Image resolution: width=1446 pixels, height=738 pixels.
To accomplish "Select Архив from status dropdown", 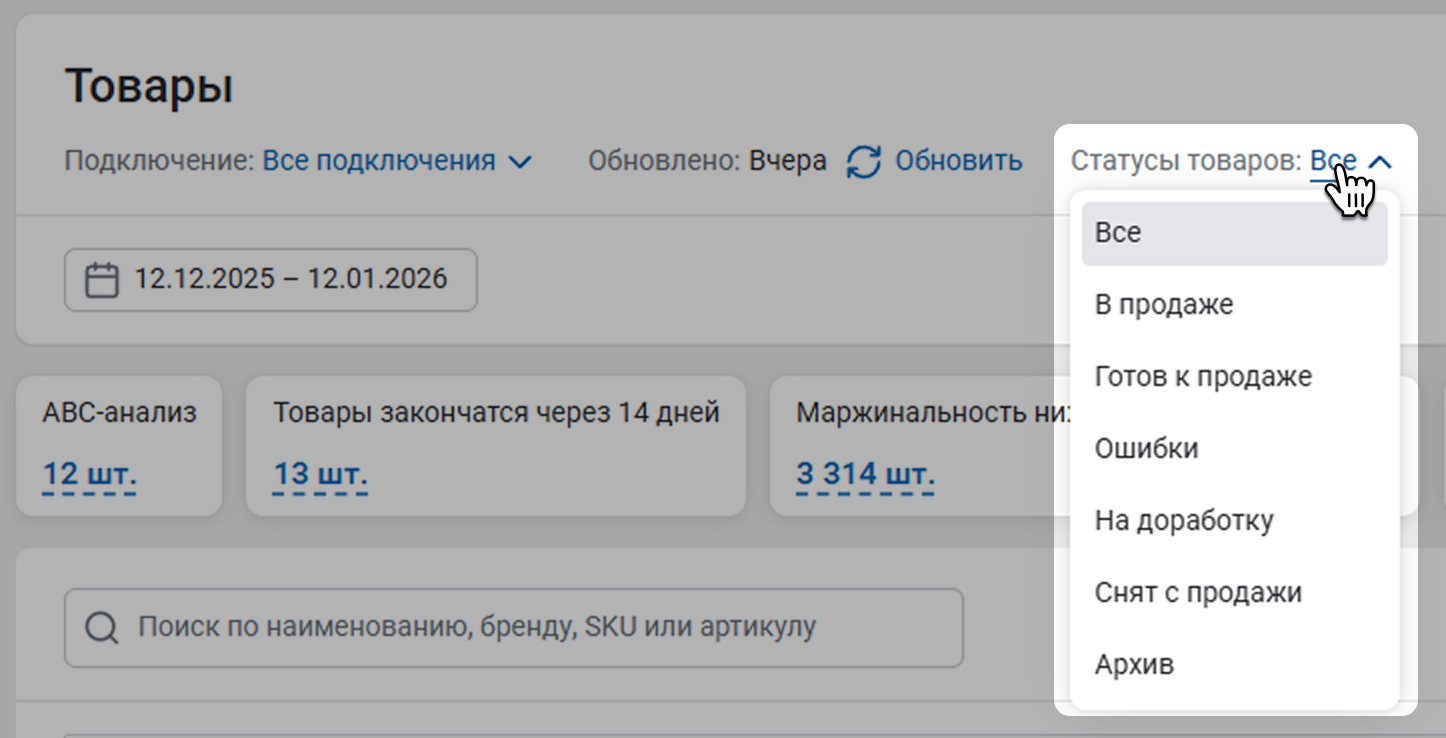I will tap(1134, 665).
